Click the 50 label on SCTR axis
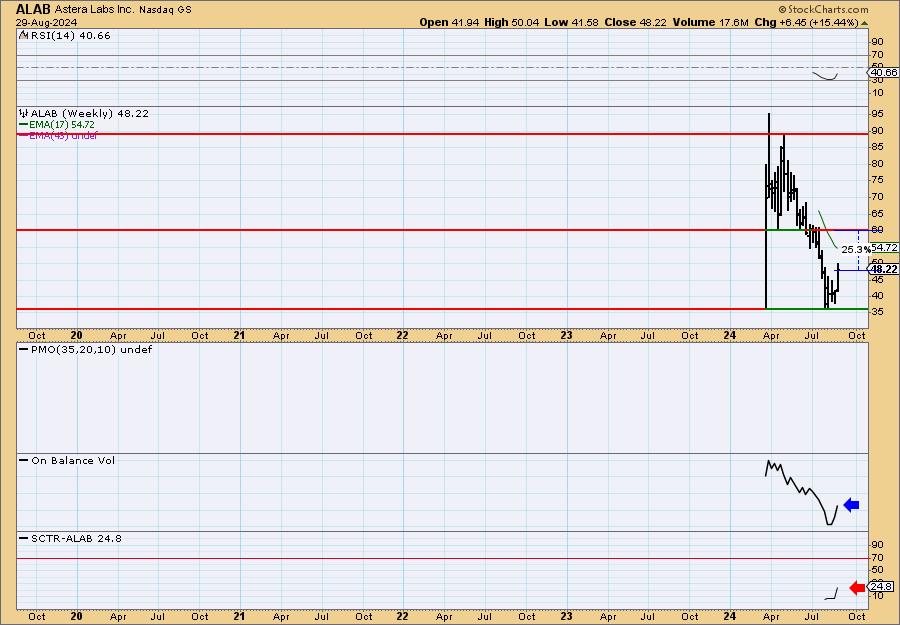Image resolution: width=900 pixels, height=625 pixels. tap(877, 570)
